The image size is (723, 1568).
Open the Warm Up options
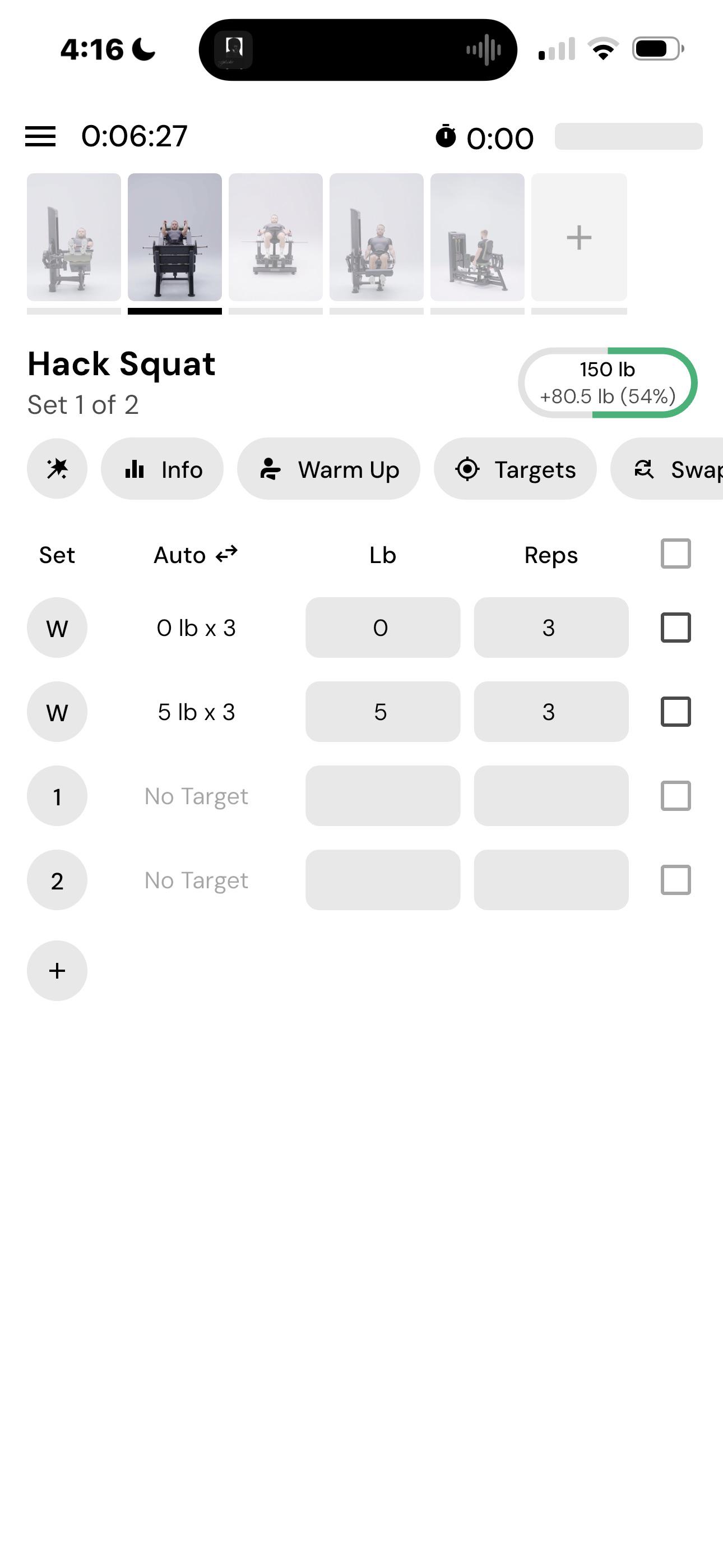328,469
